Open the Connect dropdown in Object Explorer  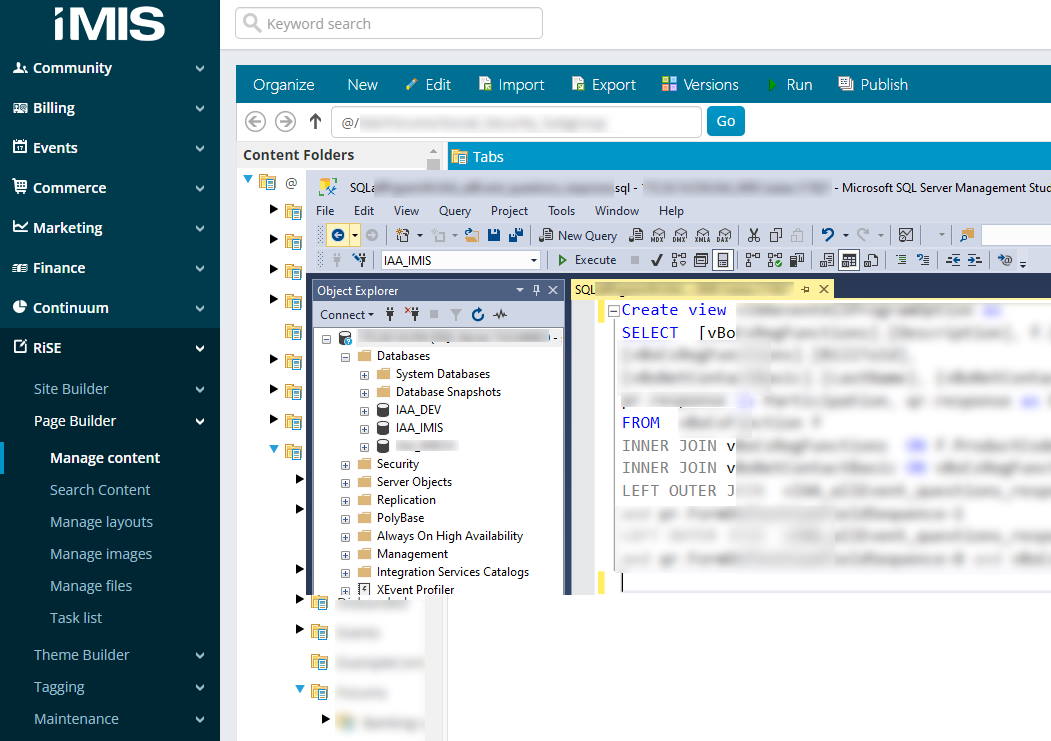point(347,314)
